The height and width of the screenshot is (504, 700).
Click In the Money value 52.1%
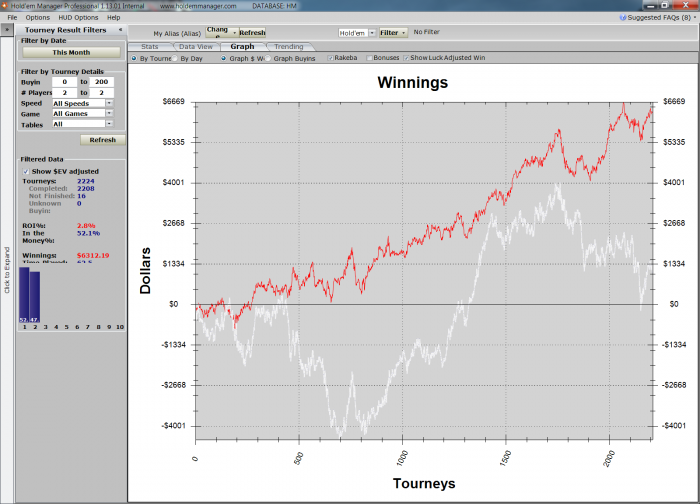coord(88,233)
